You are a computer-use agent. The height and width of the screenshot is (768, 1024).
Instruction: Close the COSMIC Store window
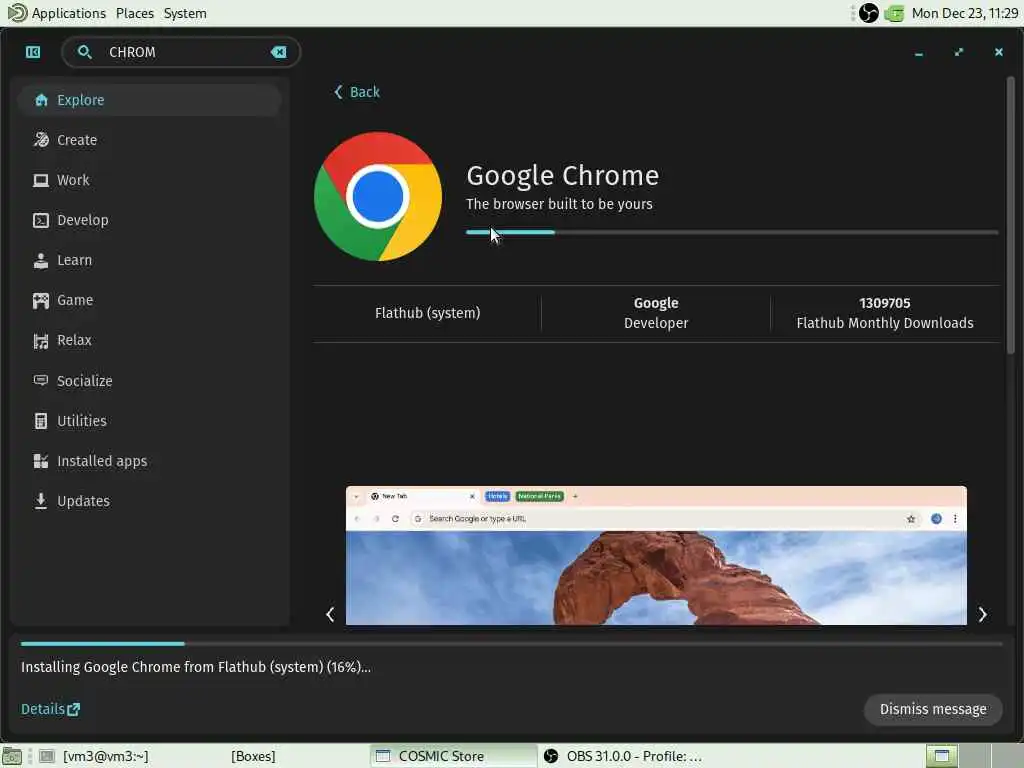click(999, 52)
